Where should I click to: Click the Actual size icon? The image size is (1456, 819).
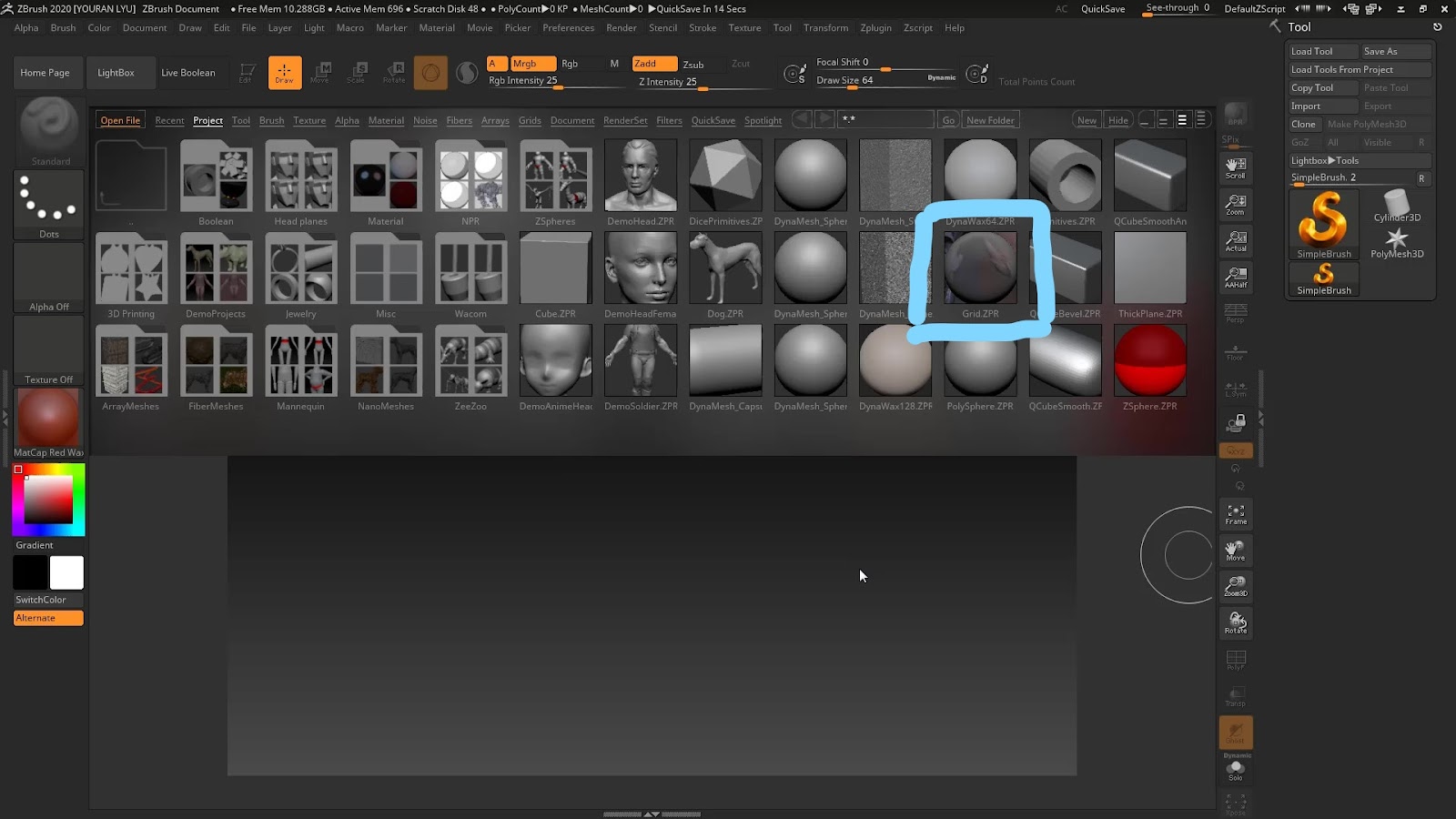coord(1236,240)
